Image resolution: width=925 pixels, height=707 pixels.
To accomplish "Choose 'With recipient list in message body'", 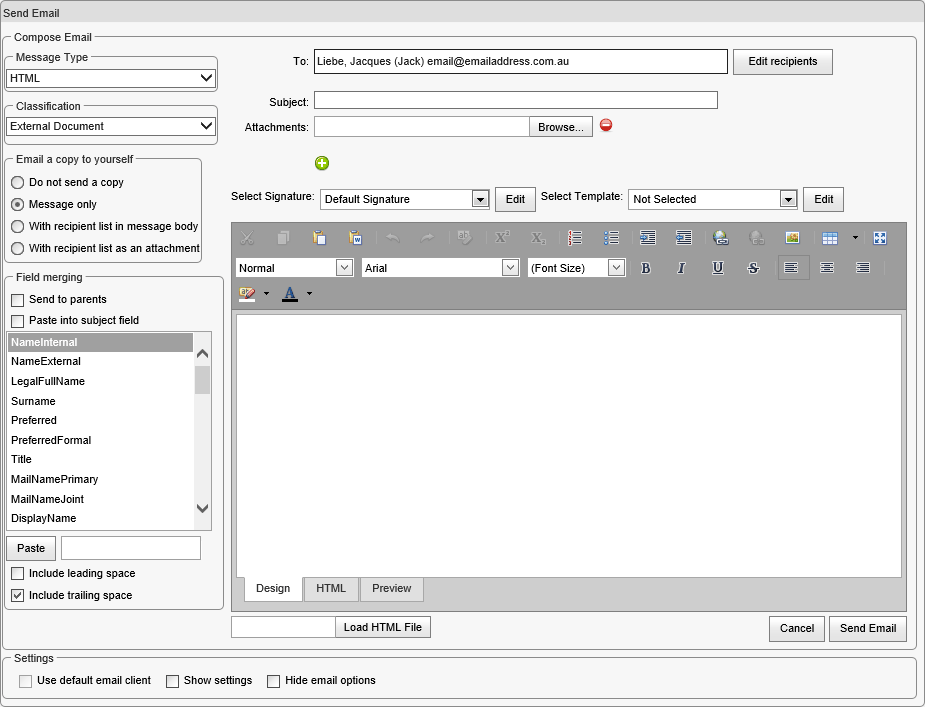I will coord(18,227).
